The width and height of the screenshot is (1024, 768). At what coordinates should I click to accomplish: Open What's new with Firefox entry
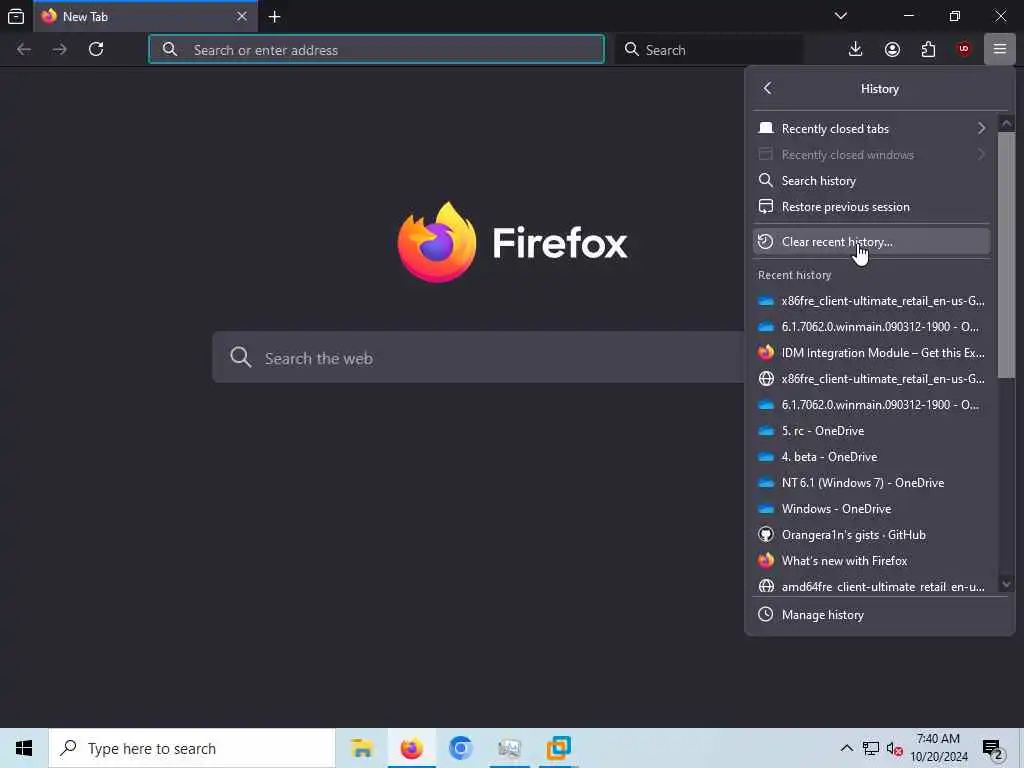click(x=871, y=561)
